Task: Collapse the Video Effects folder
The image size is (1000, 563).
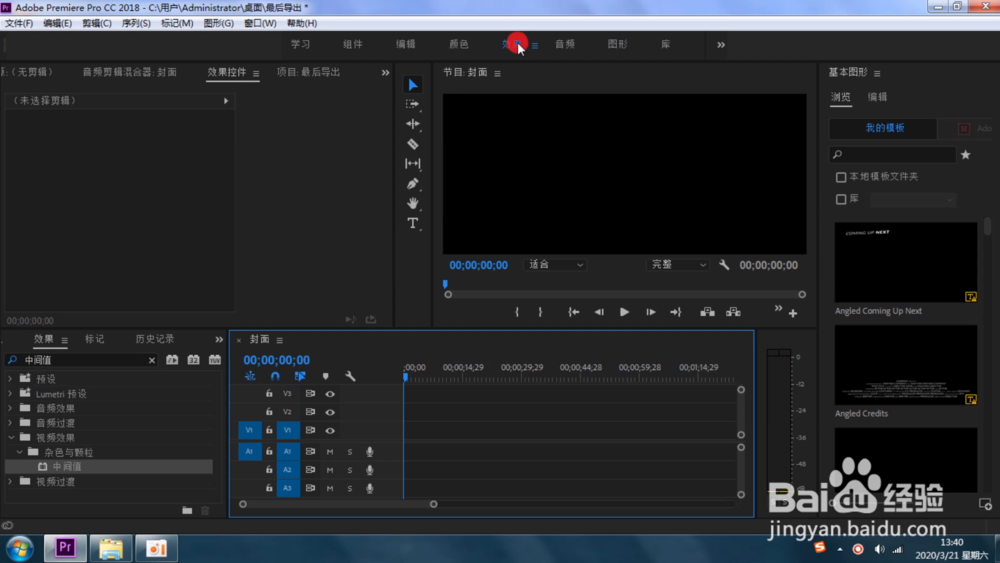Action: tap(11, 437)
